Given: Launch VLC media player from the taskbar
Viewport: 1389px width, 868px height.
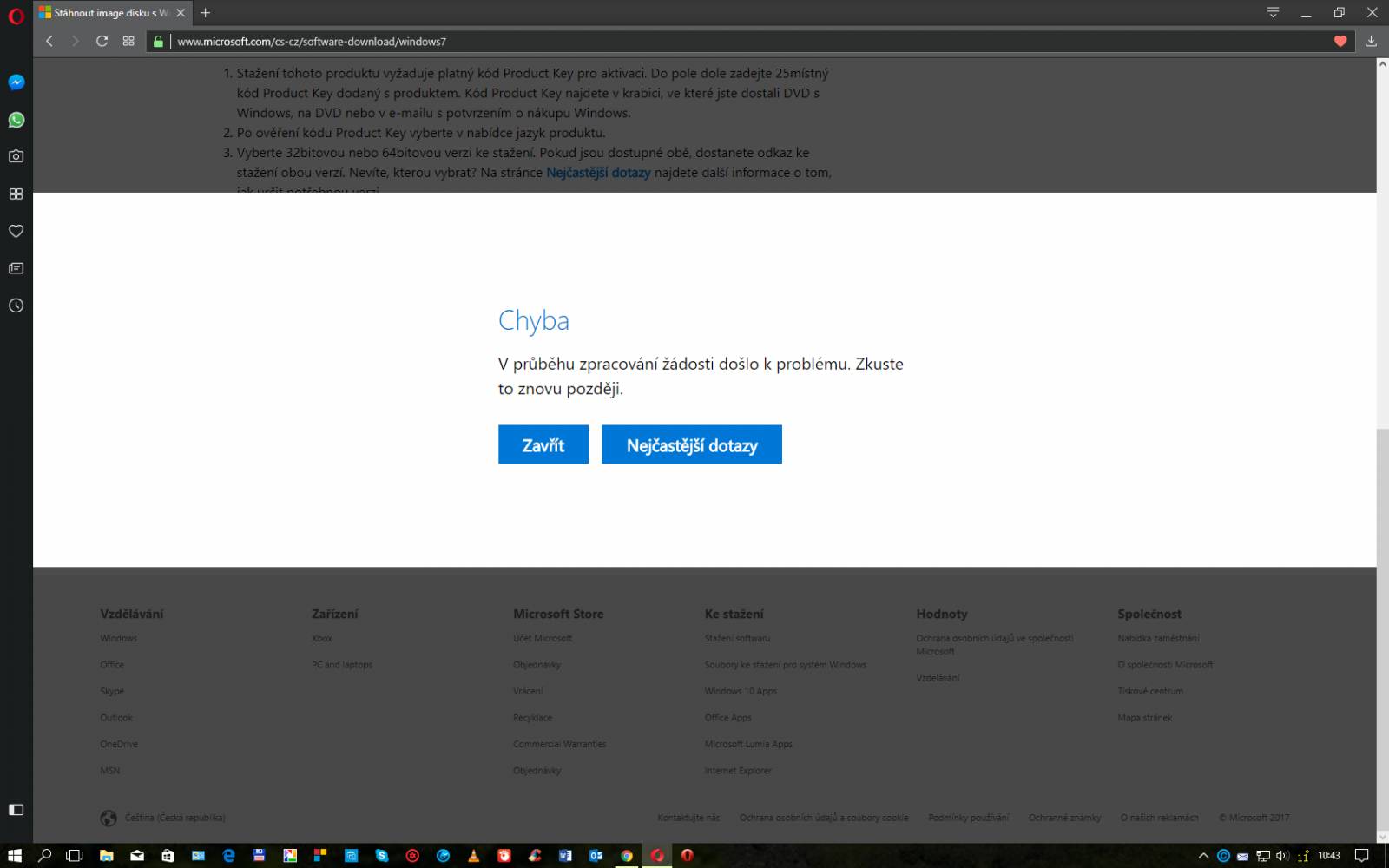Looking at the screenshot, I should pyautogui.click(x=473, y=855).
